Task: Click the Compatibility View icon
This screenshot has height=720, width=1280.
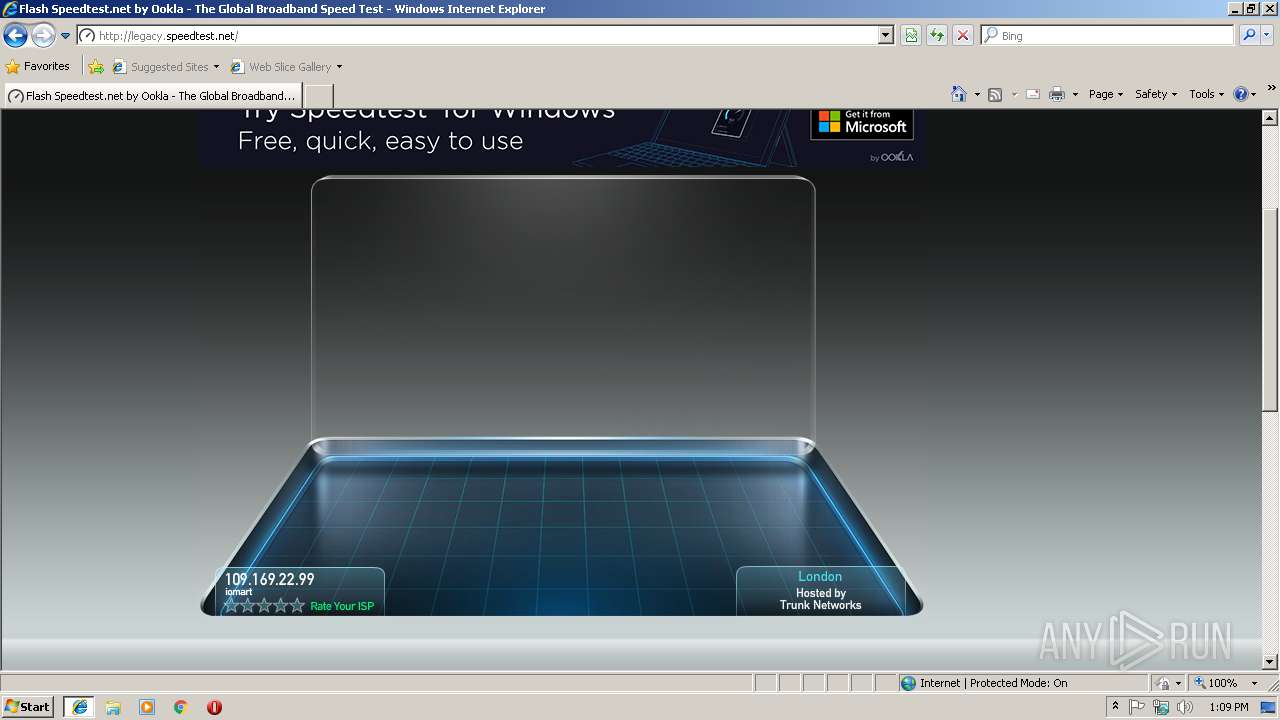Action: pos(911,36)
